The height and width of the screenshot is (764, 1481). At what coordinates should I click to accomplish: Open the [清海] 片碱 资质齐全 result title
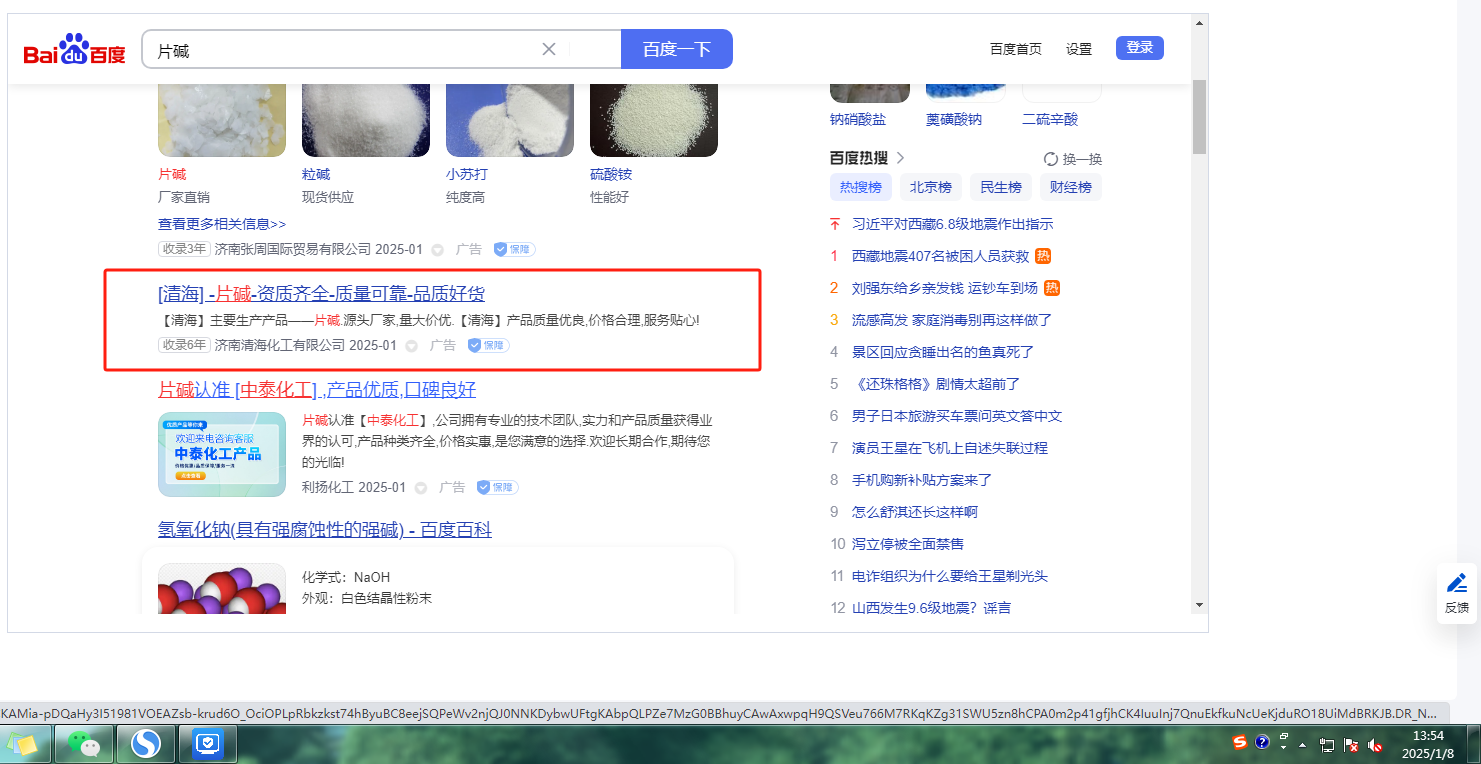(x=322, y=293)
